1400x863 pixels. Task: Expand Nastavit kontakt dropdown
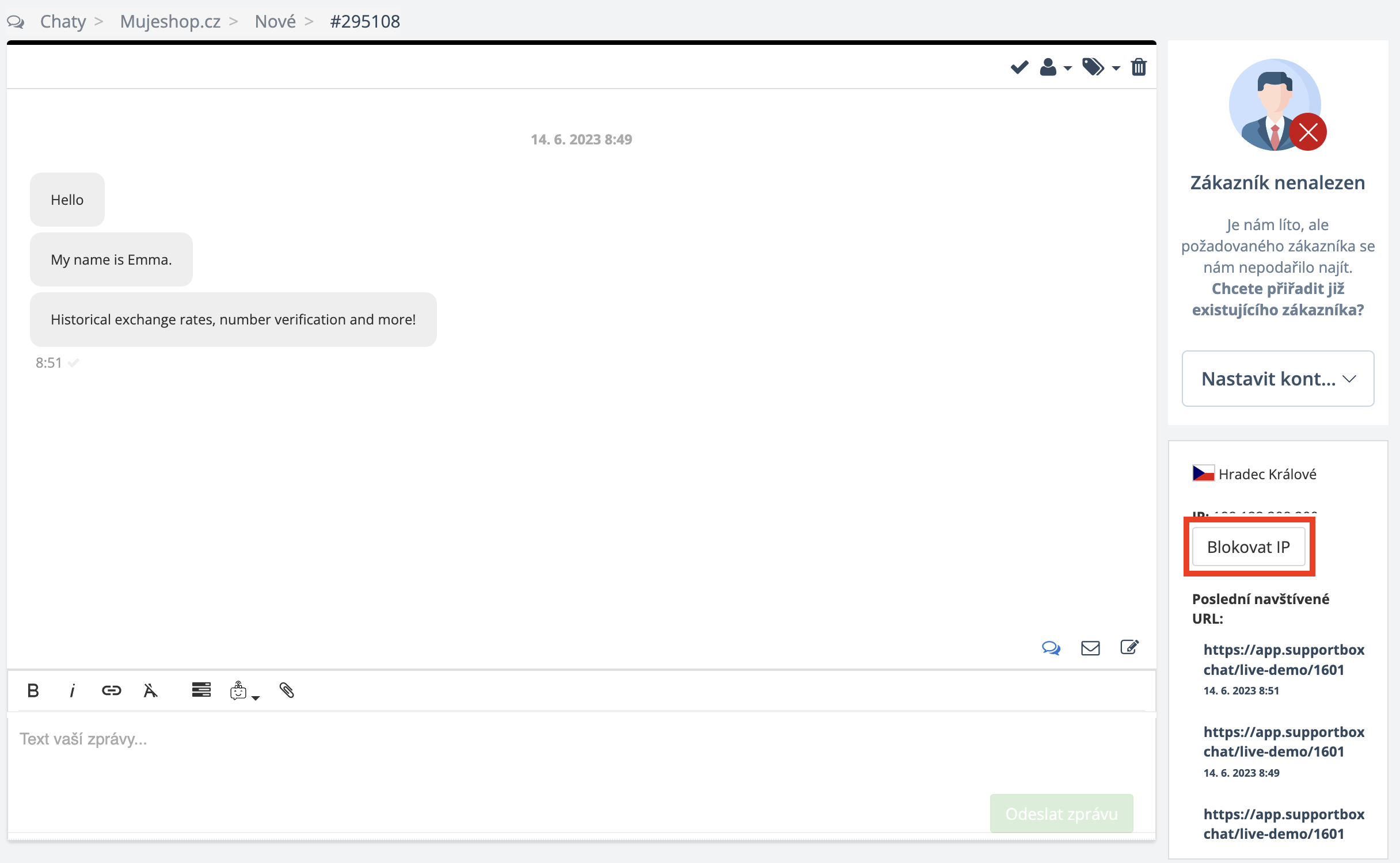[1277, 379]
